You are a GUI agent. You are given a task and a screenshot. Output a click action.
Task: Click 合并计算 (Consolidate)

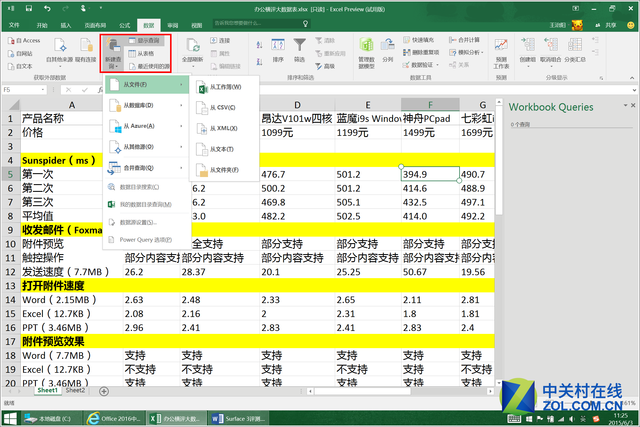click(464, 40)
